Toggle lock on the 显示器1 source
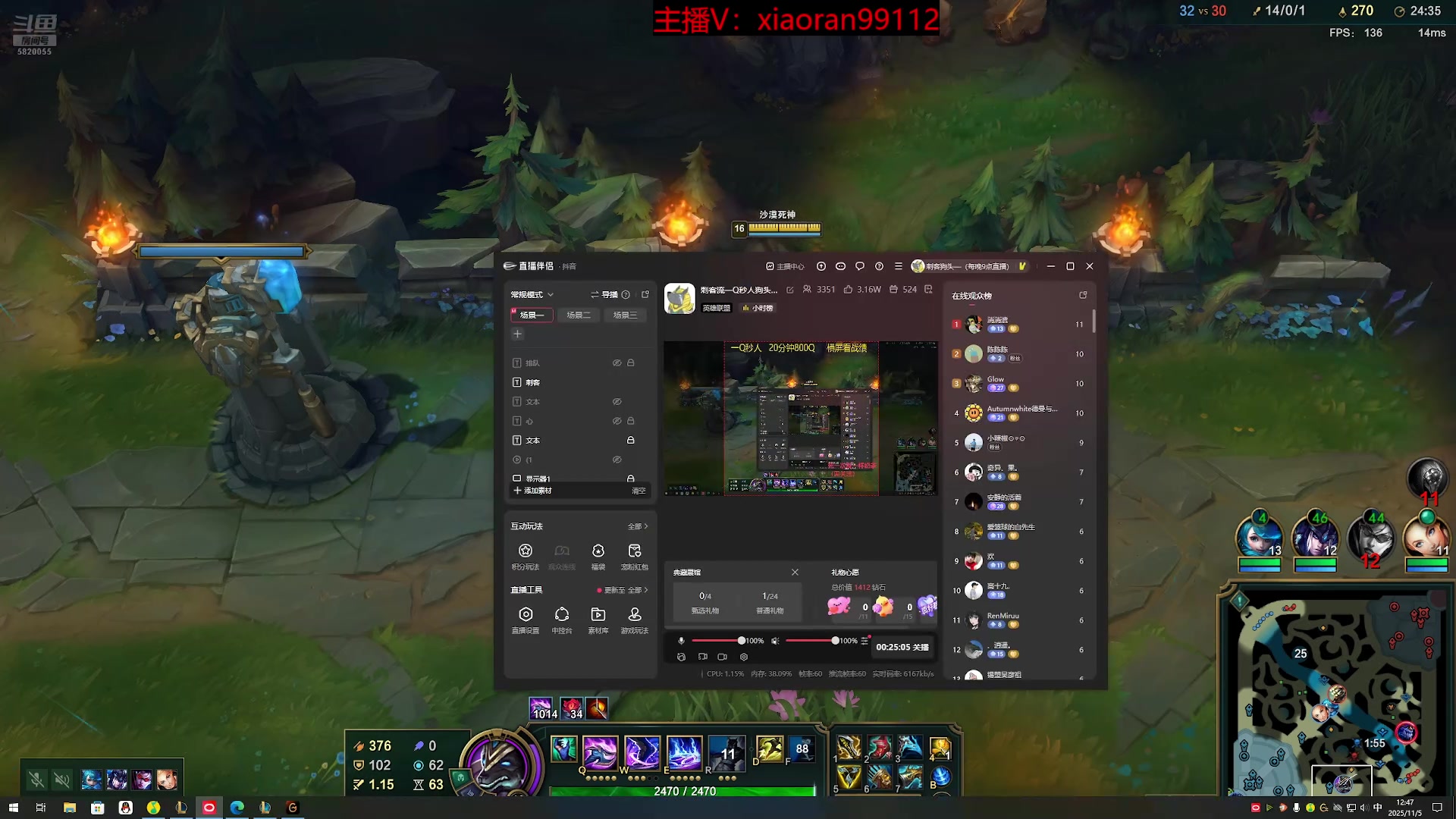This screenshot has height=819, width=1456. point(630,479)
